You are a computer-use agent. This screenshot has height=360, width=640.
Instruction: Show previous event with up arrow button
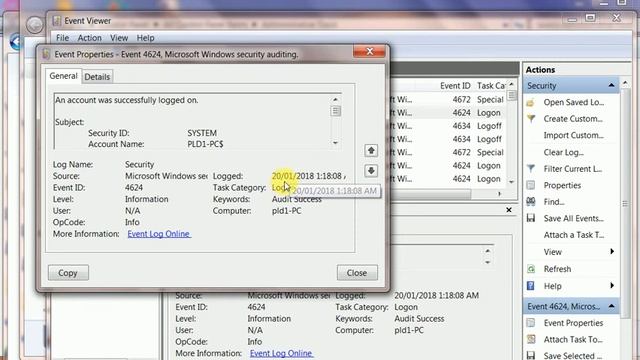click(x=371, y=151)
